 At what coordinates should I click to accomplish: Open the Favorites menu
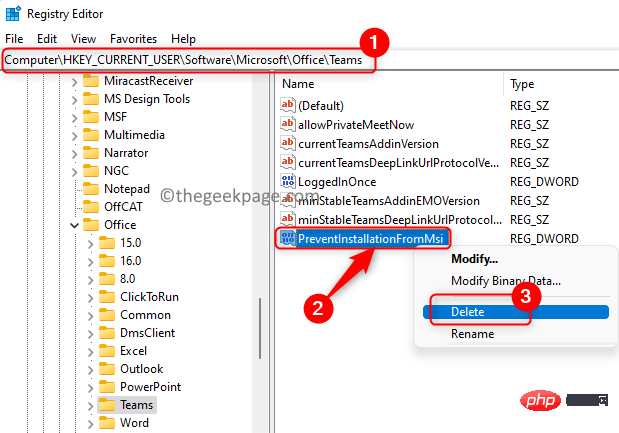point(133,39)
